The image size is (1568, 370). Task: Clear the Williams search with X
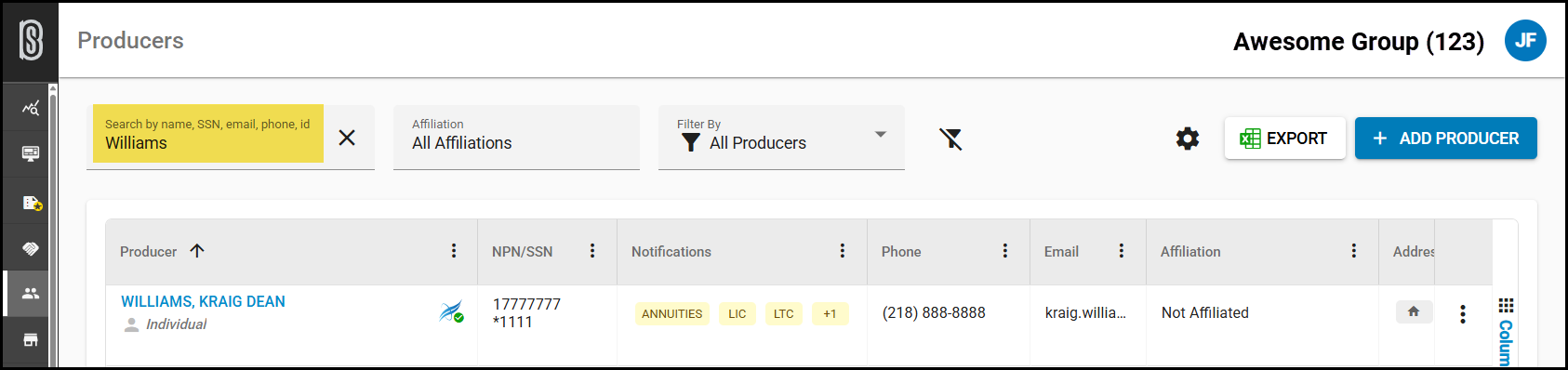click(347, 138)
